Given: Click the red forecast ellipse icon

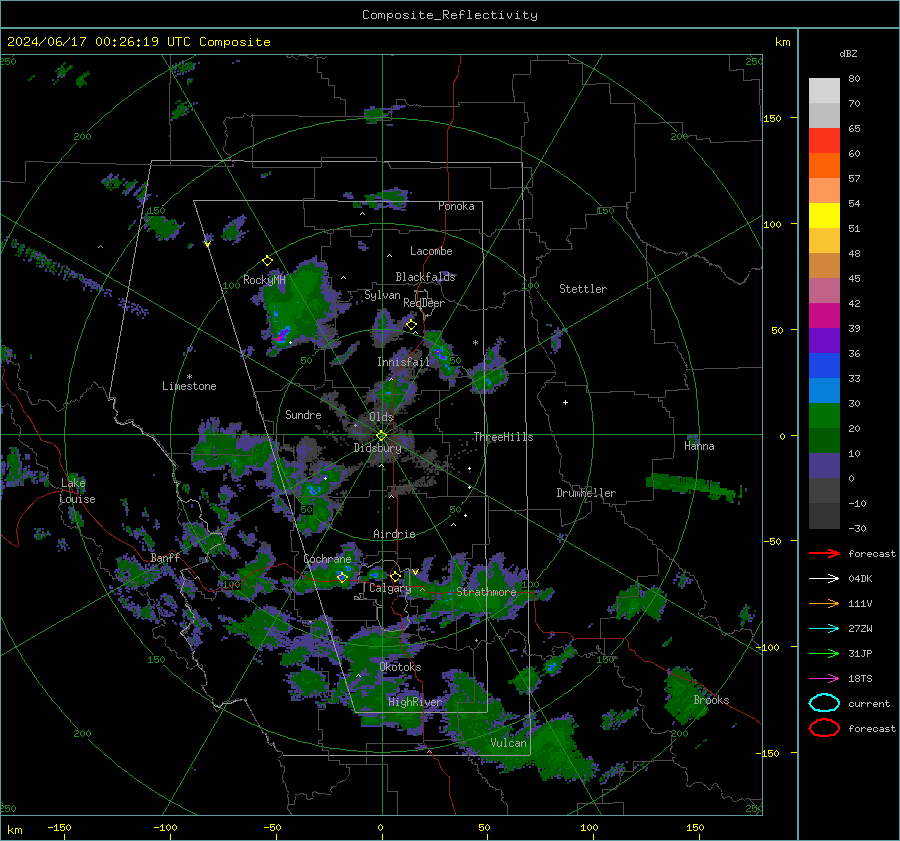Looking at the screenshot, I should tap(824, 728).
